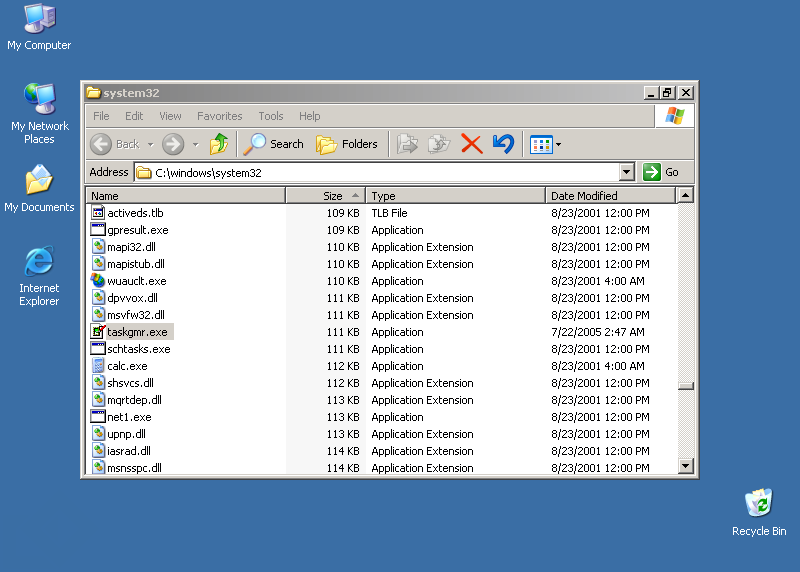
Task: Sort by the Size column header
Action: point(326,196)
